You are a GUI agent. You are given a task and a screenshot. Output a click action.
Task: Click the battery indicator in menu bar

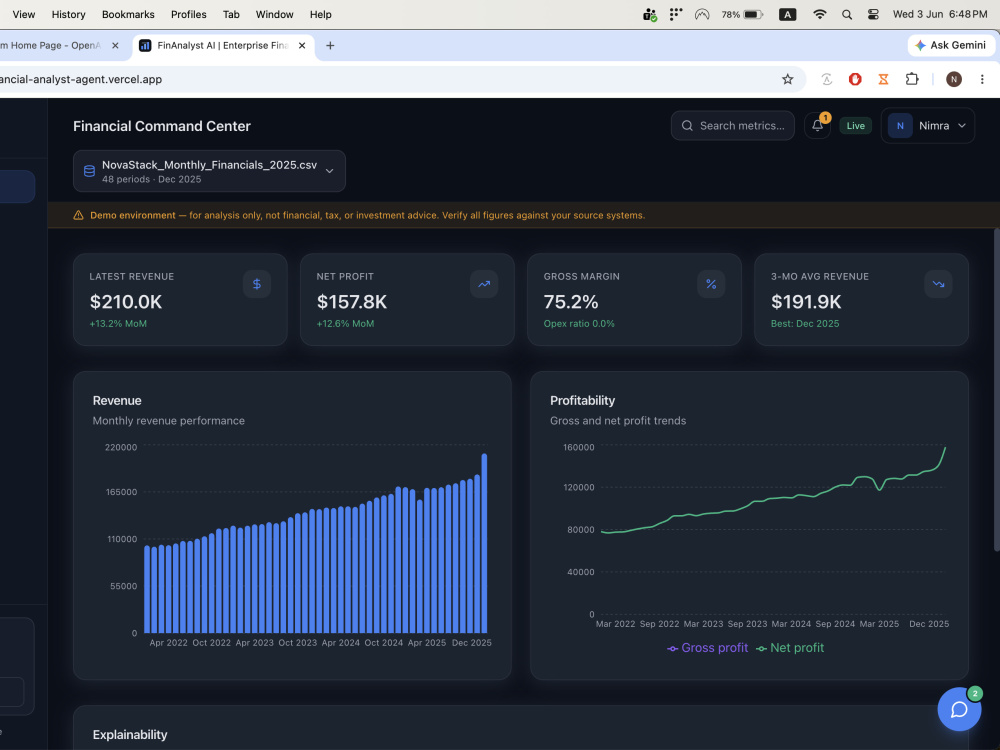(742, 14)
